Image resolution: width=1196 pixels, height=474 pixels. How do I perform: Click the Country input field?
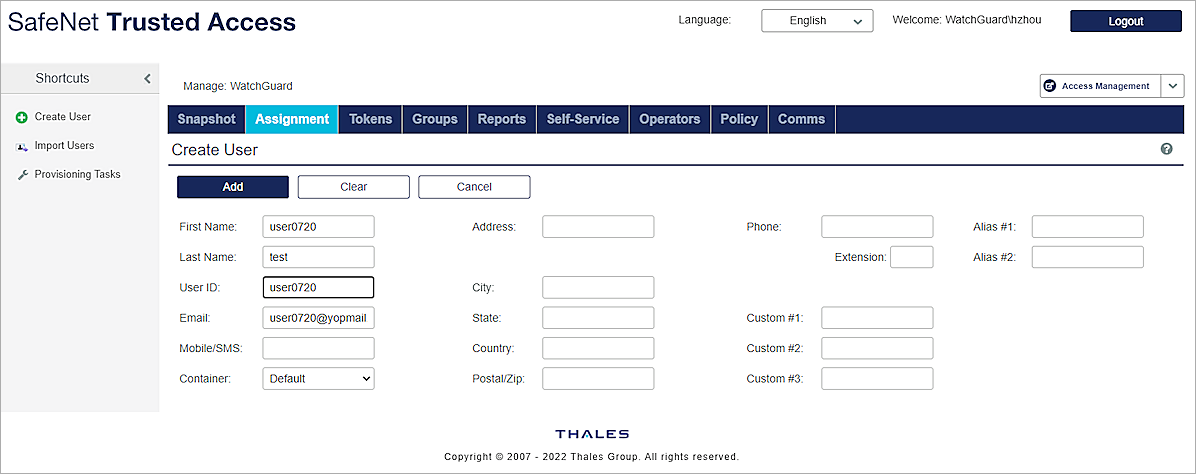click(x=598, y=348)
